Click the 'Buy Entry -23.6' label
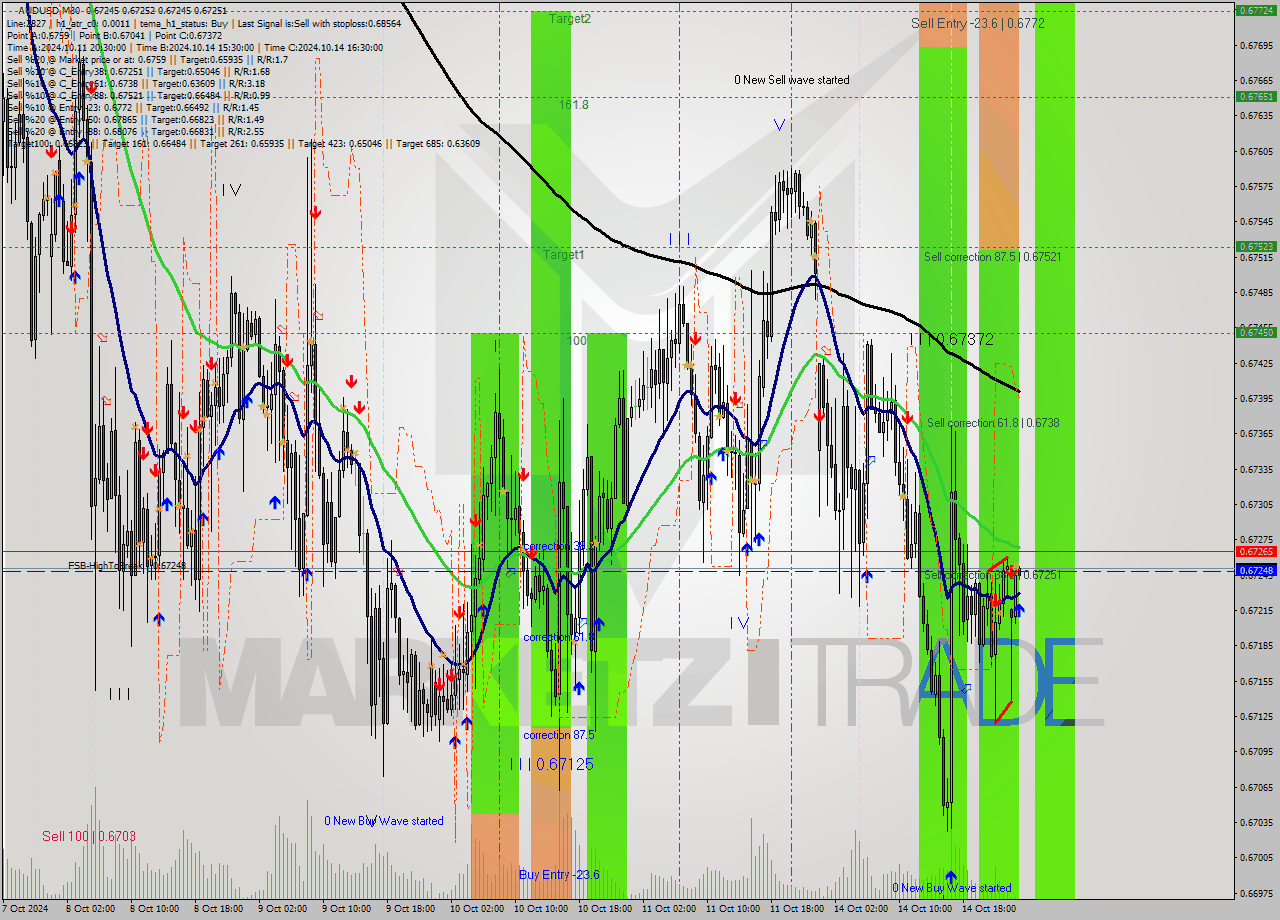The image size is (1280, 920). point(559,875)
